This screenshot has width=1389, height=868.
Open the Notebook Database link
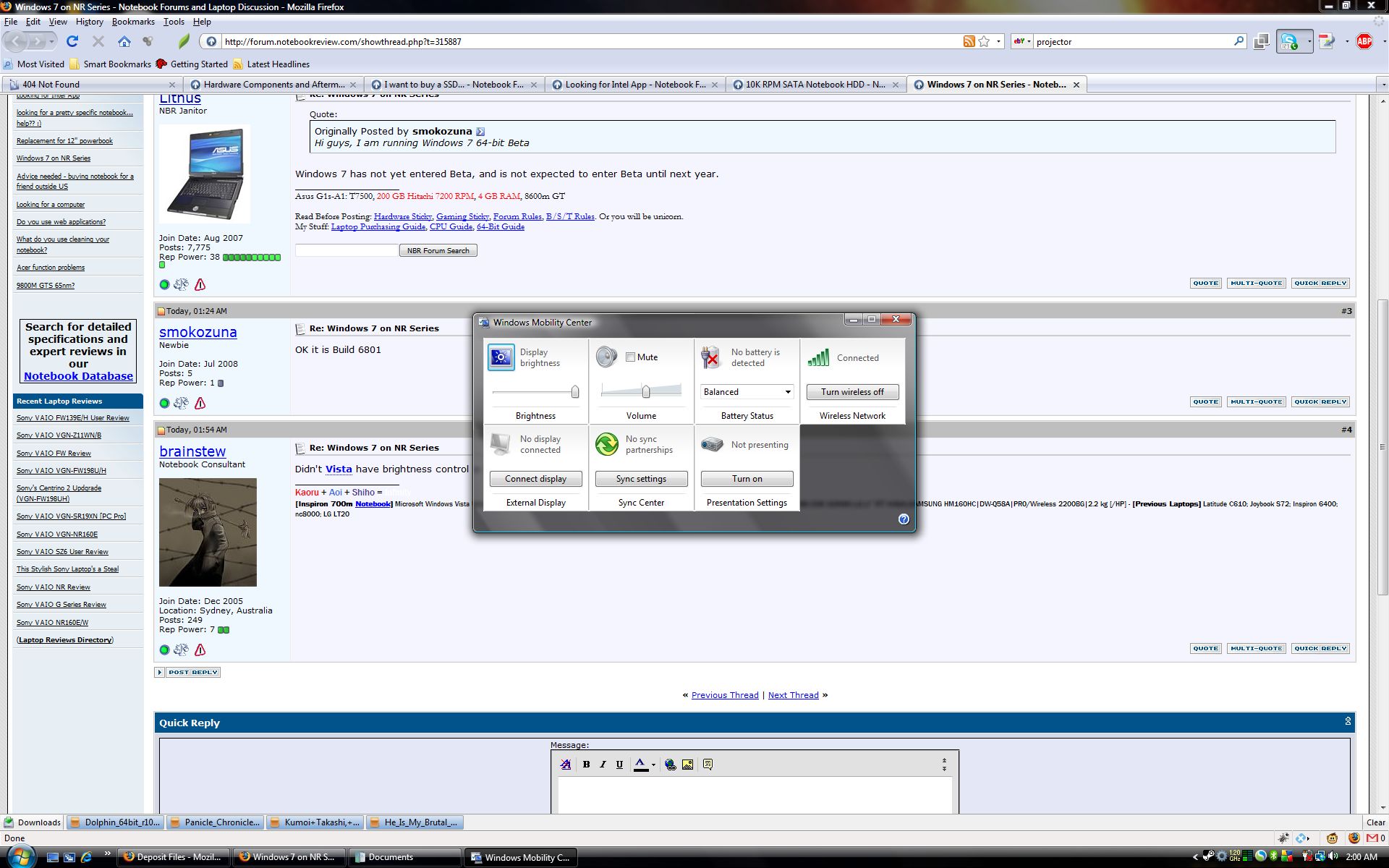tap(78, 376)
